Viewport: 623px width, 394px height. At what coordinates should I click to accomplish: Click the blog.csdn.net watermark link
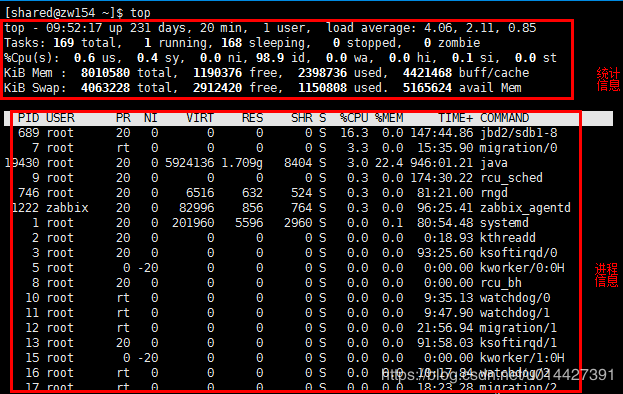pos(498,375)
